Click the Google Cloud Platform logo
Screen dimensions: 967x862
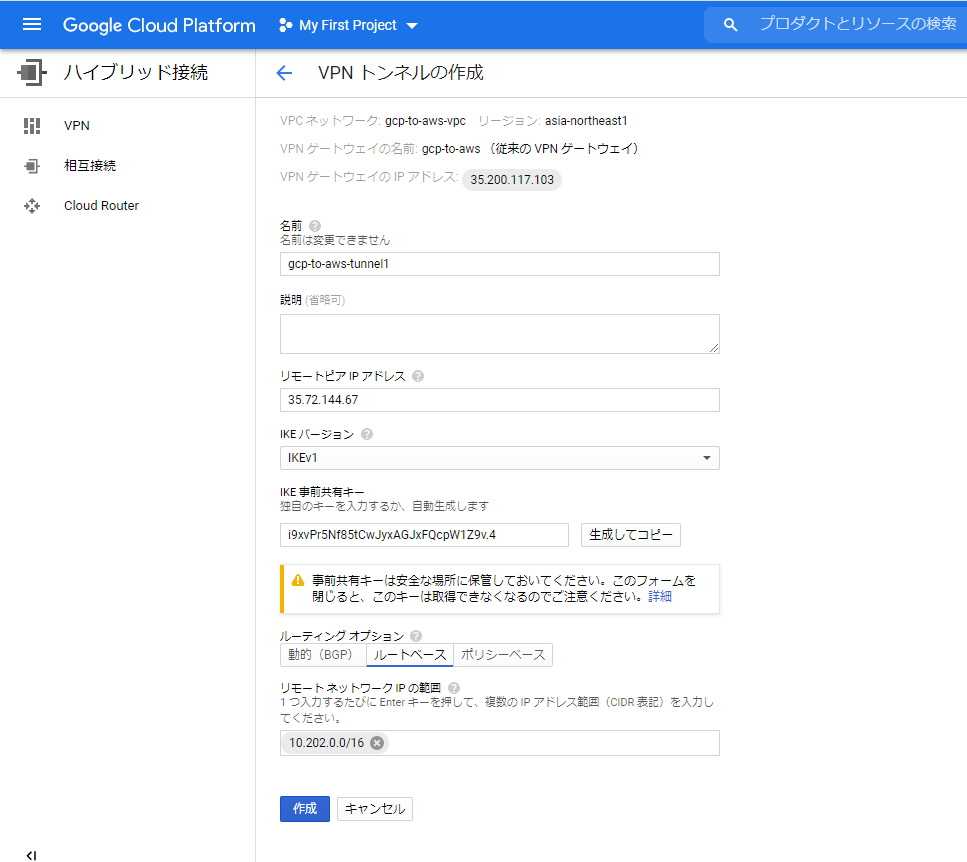coord(159,25)
